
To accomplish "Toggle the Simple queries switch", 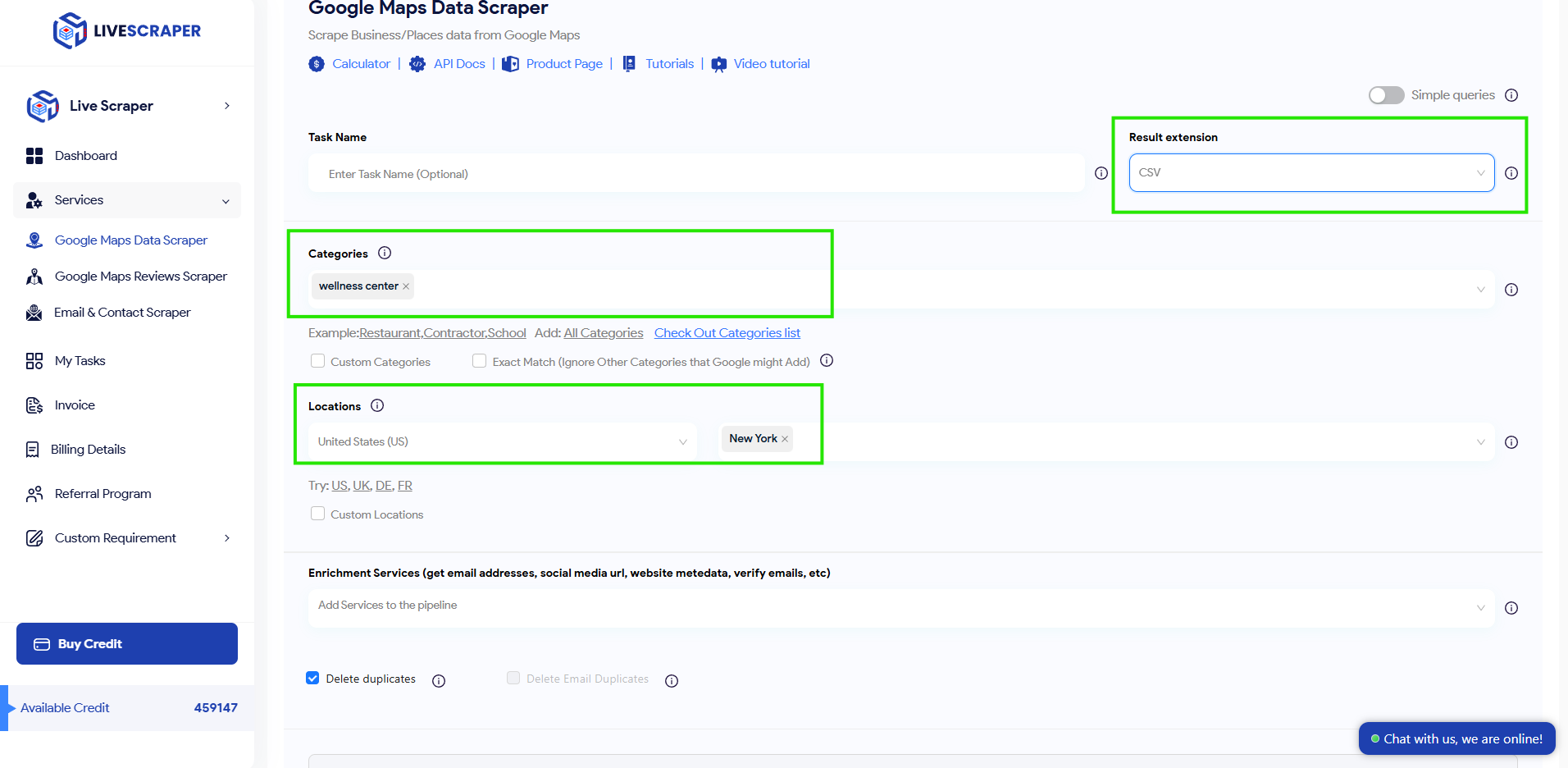I will click(x=1386, y=95).
